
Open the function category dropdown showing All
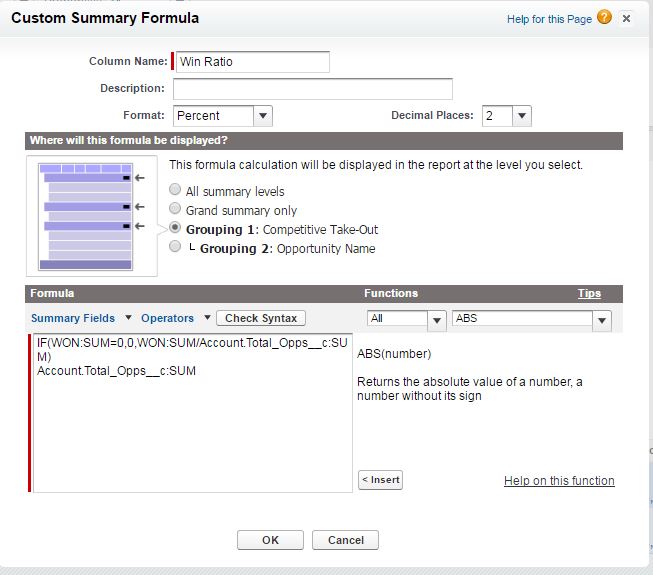pyautogui.click(x=406, y=319)
